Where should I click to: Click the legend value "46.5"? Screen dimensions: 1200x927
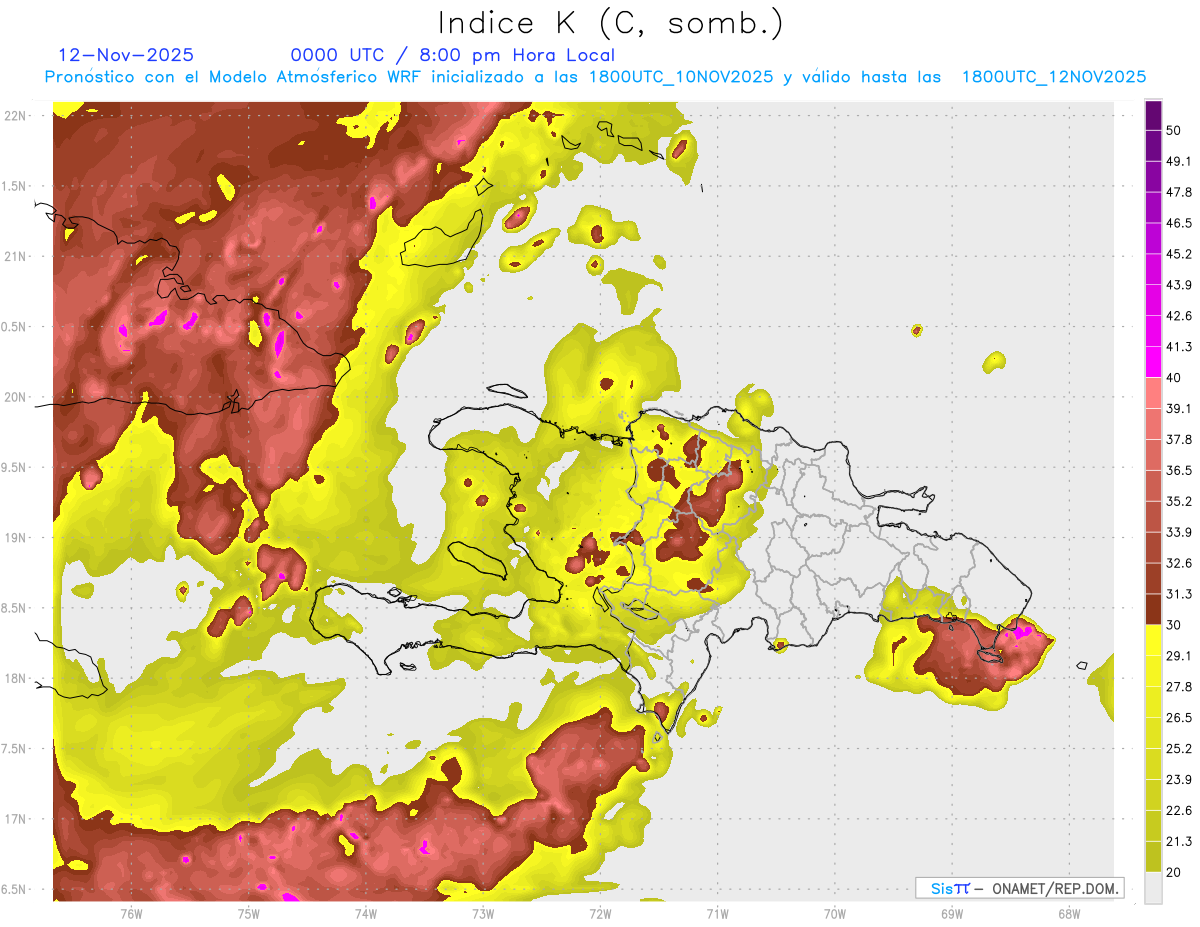coord(1180,223)
